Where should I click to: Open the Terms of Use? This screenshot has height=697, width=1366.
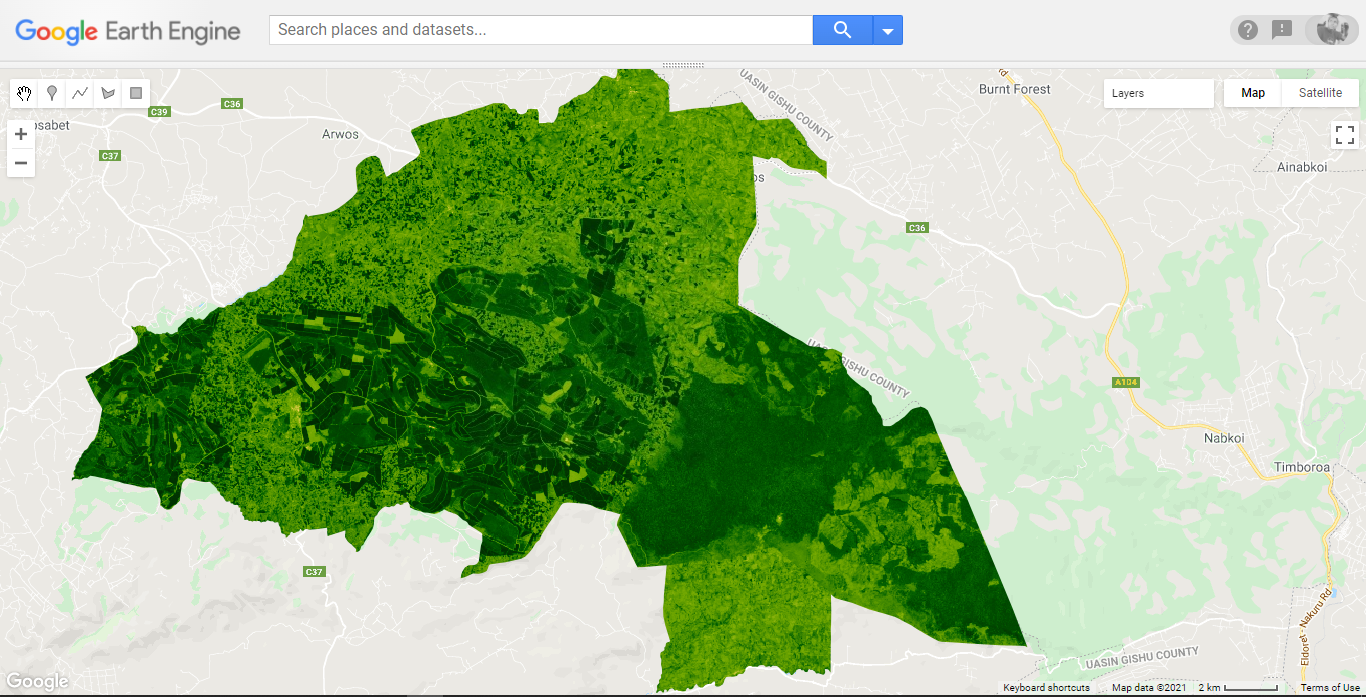tap(1328, 687)
